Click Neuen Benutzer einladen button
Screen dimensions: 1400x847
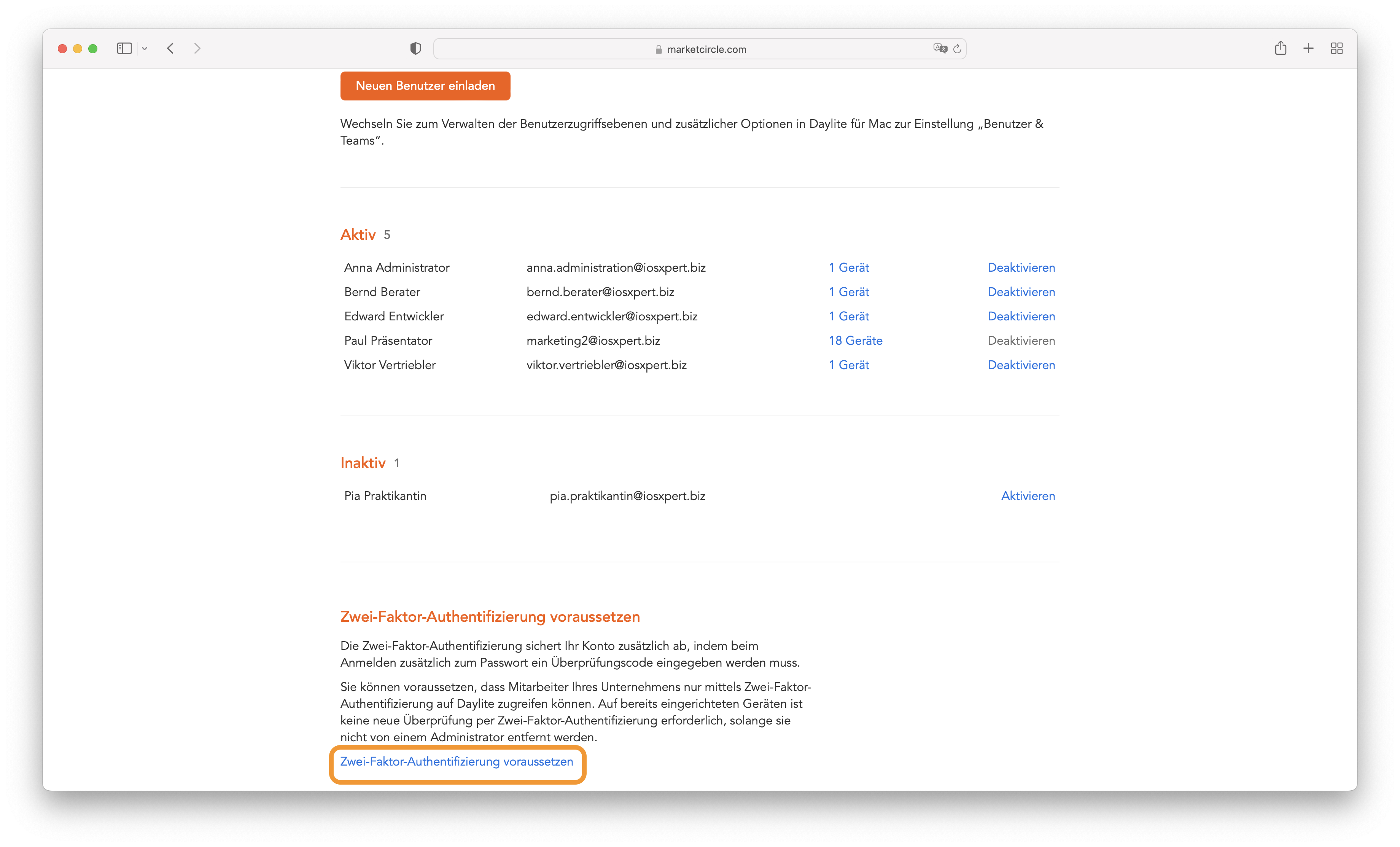coord(425,86)
